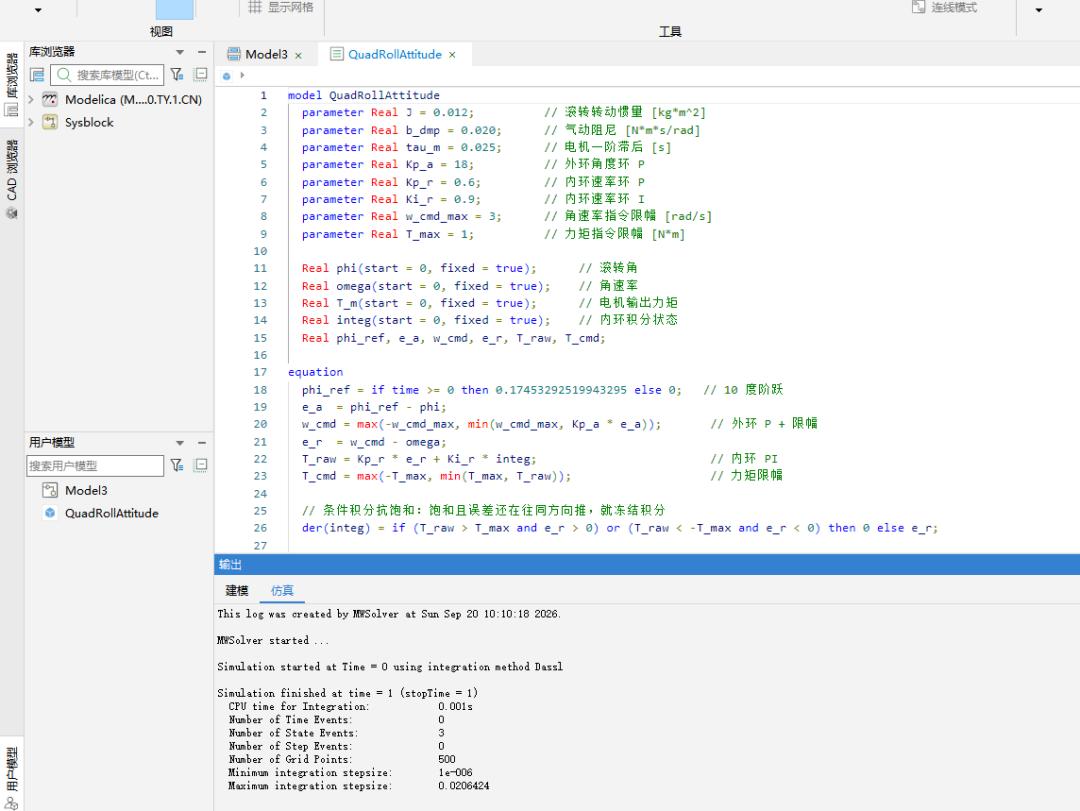Open the library browser panel dropdown arrow

click(180, 52)
